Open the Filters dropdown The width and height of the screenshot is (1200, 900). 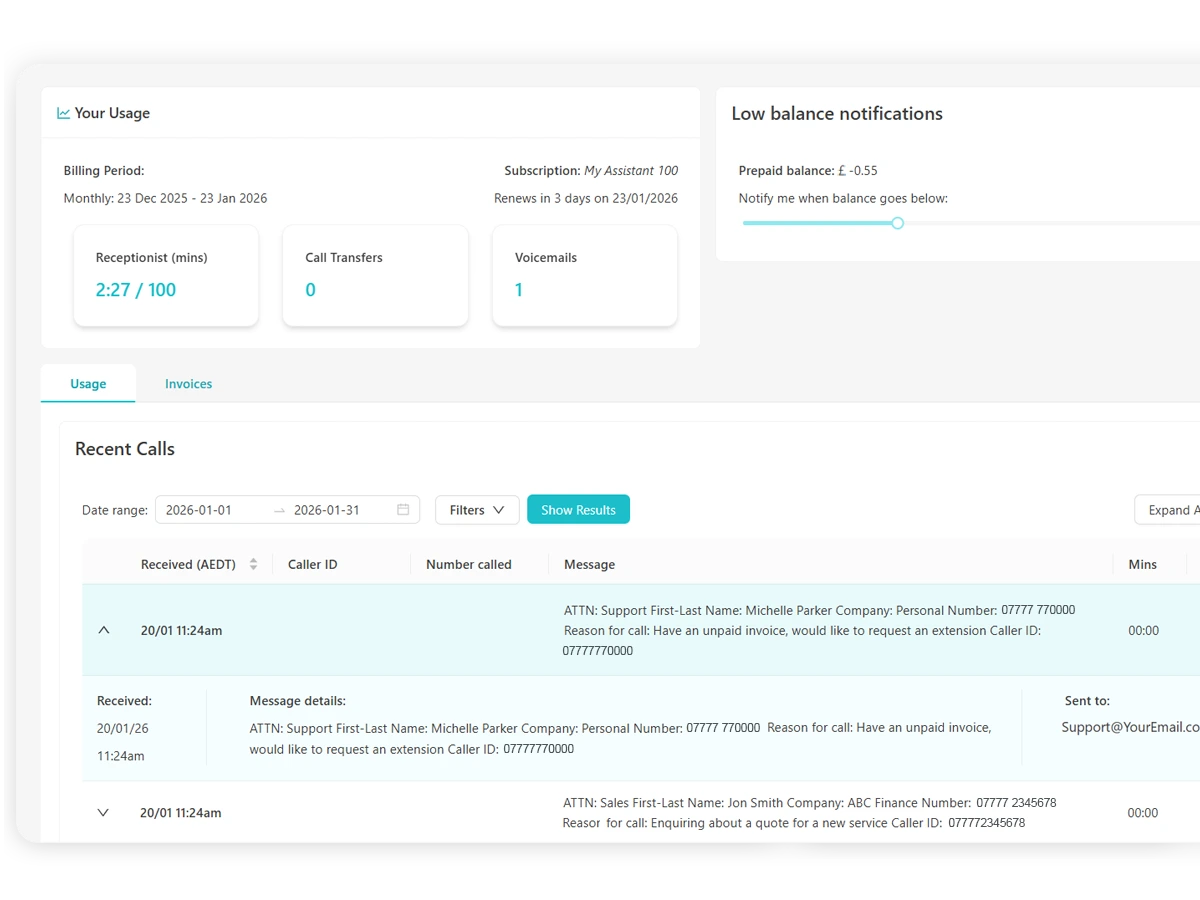(x=477, y=510)
